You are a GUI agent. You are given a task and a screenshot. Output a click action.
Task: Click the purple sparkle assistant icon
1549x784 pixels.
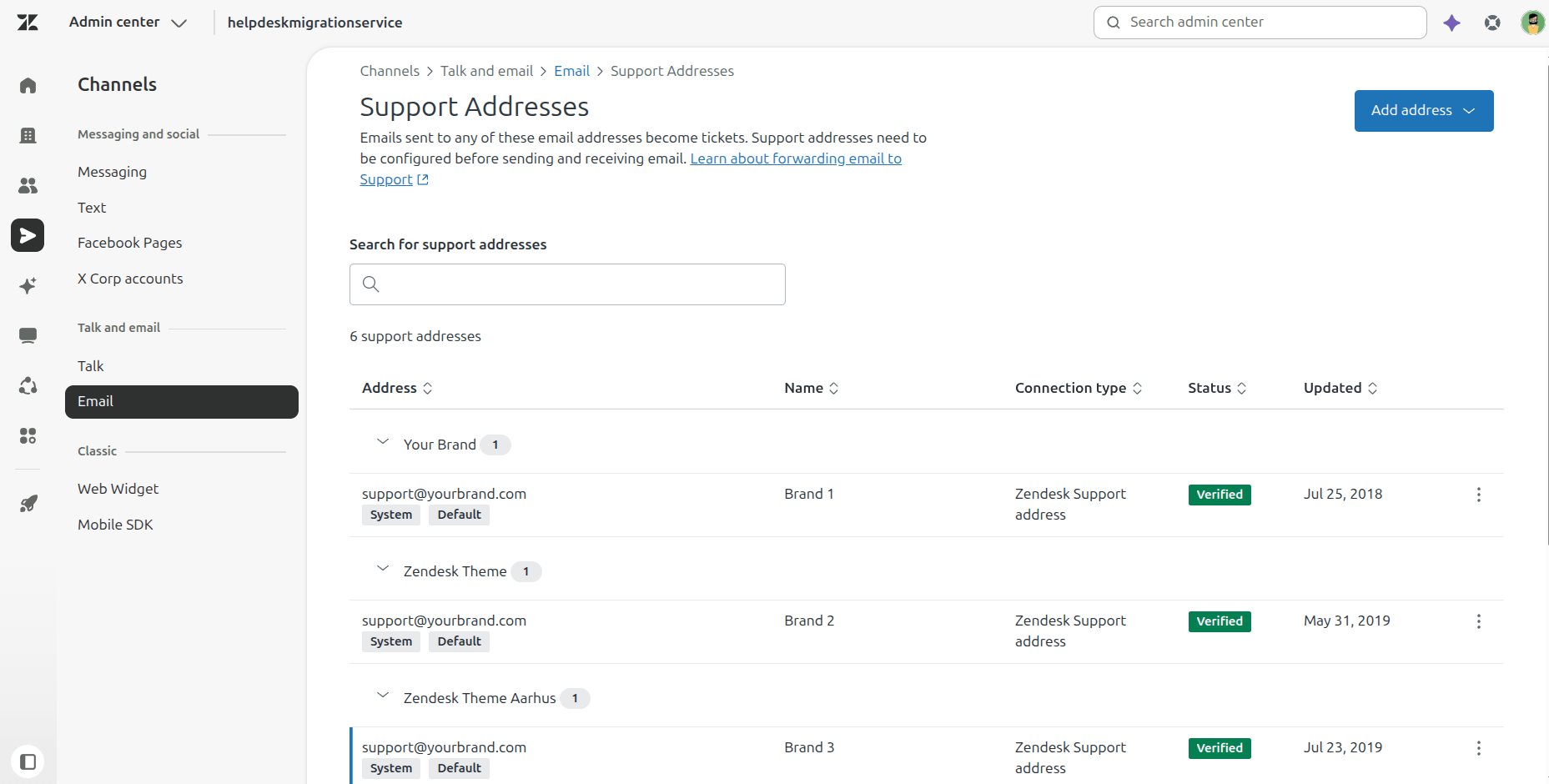(x=1451, y=23)
